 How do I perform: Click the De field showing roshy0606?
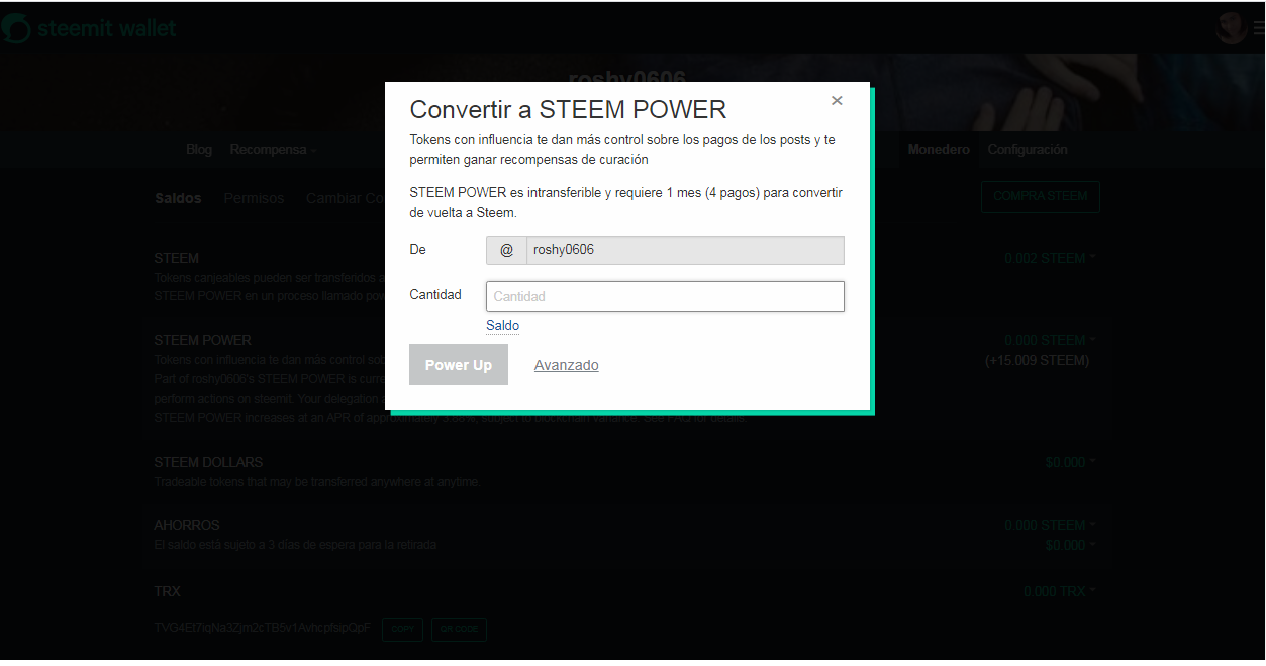click(685, 250)
